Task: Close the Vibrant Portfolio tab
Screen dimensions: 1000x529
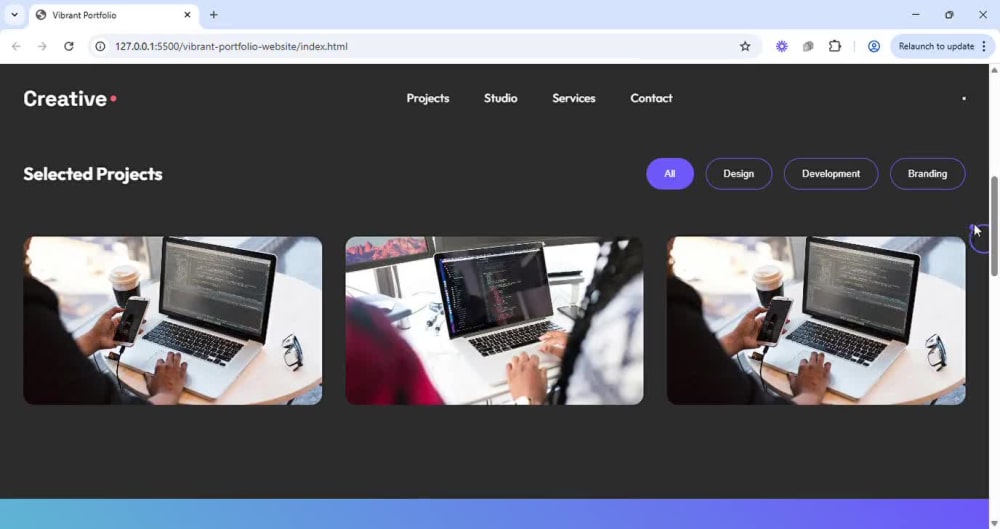Action: 187,15
